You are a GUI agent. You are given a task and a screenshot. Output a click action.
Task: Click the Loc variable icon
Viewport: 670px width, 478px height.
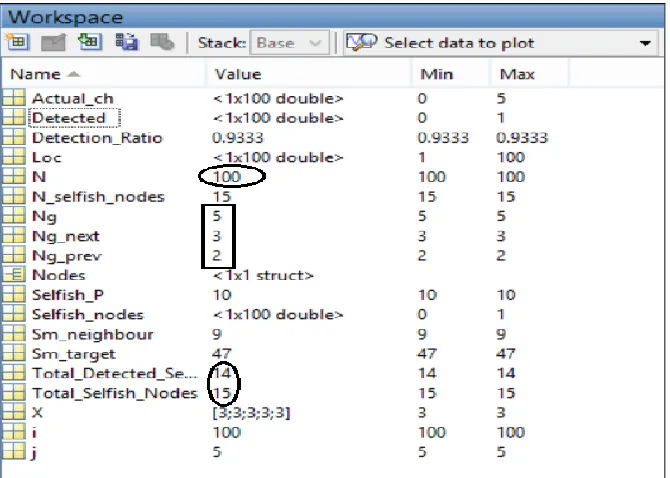14,157
